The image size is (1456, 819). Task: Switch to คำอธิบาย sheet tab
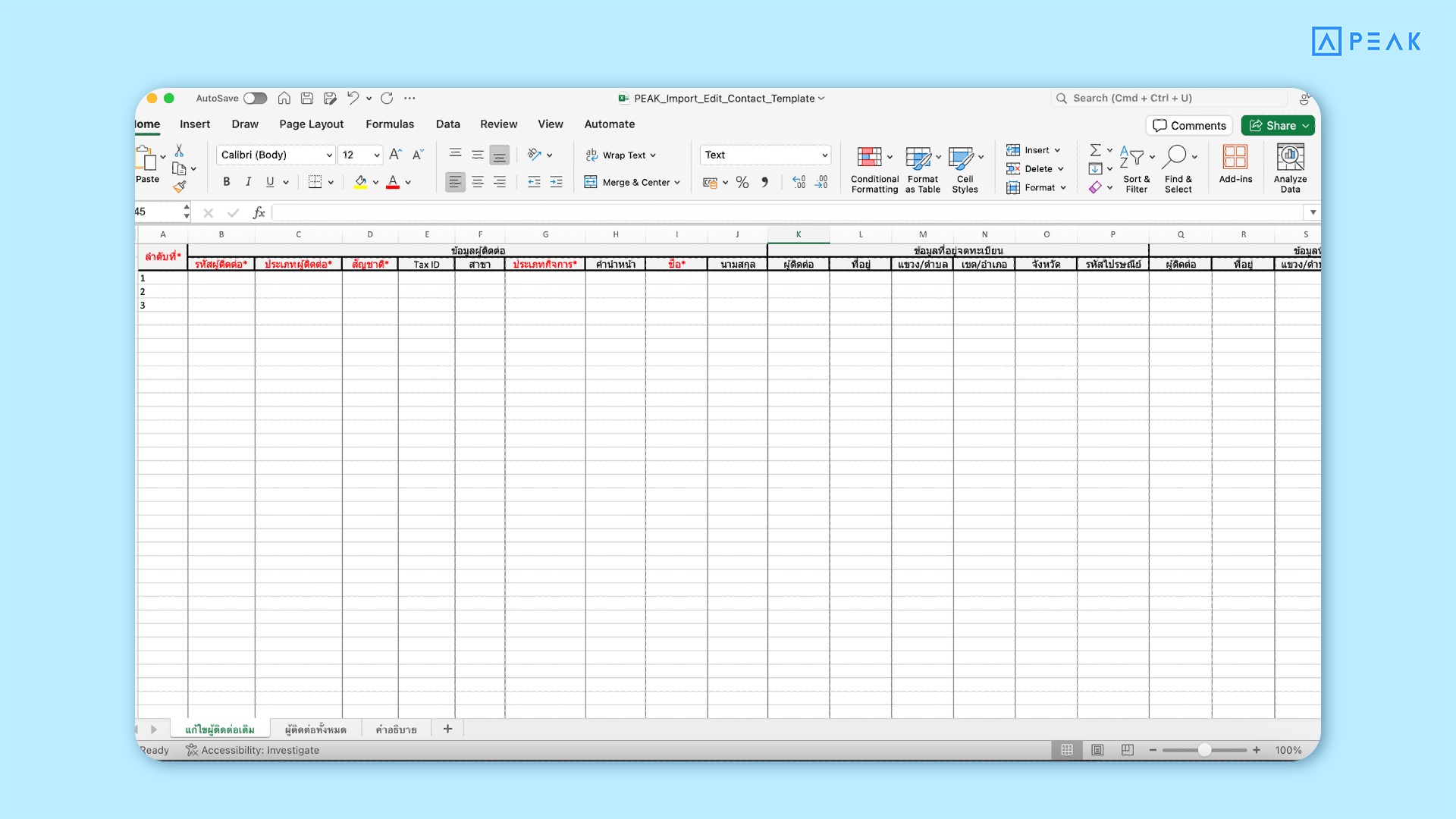click(x=396, y=729)
